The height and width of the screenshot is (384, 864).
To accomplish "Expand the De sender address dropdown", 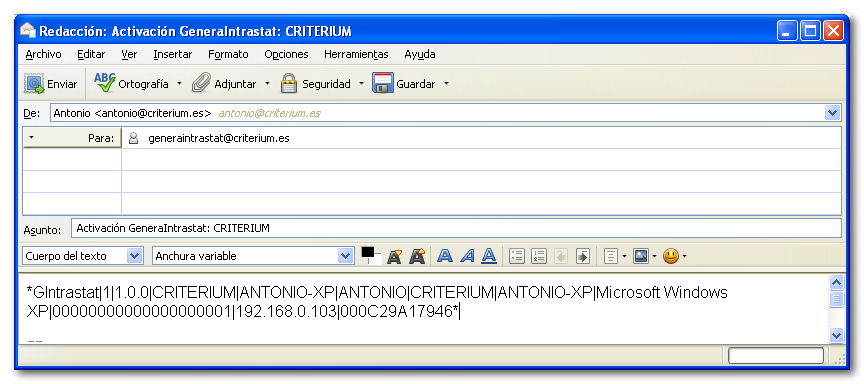I will [832, 113].
